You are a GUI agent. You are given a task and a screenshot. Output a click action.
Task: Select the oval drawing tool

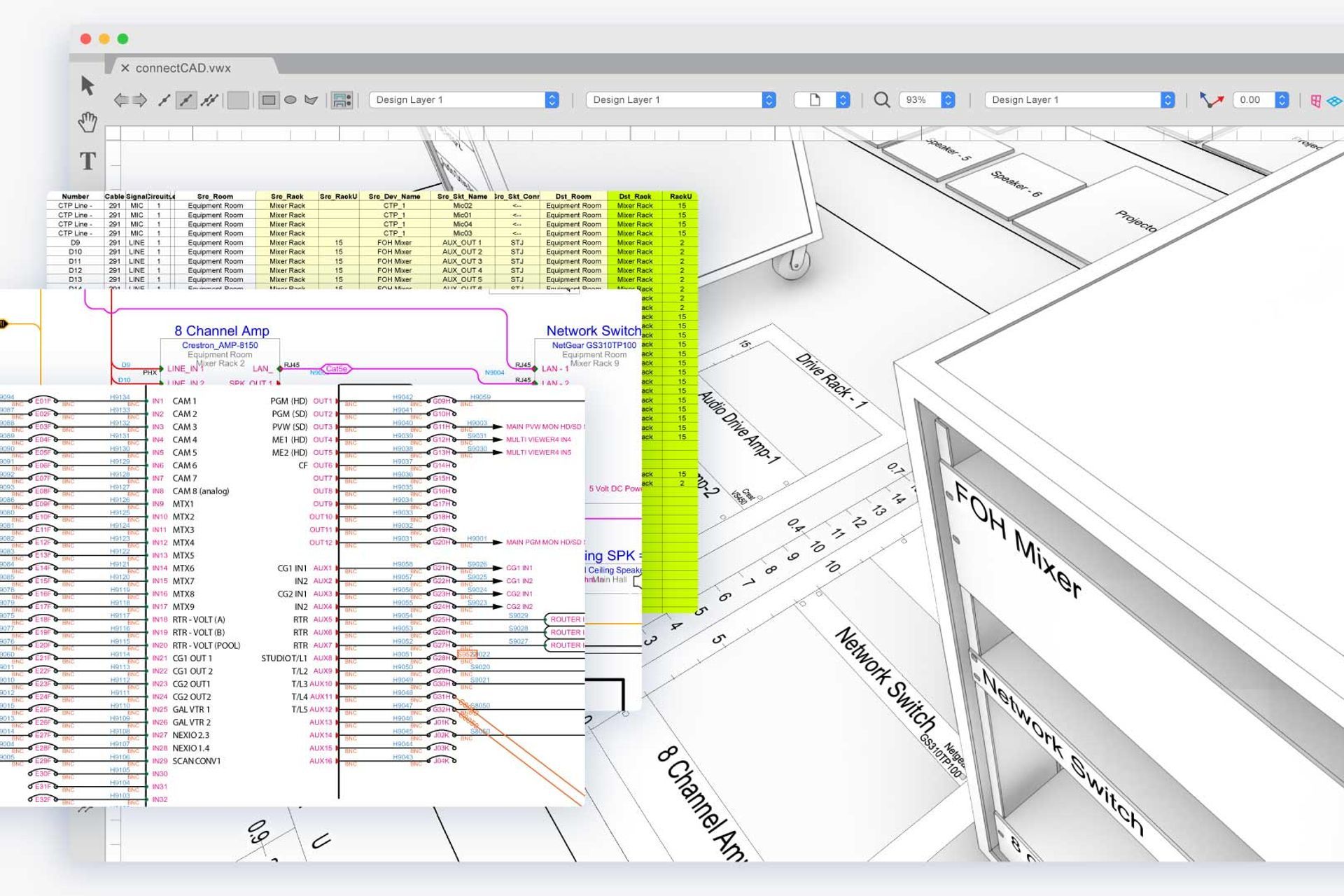pos(290,100)
